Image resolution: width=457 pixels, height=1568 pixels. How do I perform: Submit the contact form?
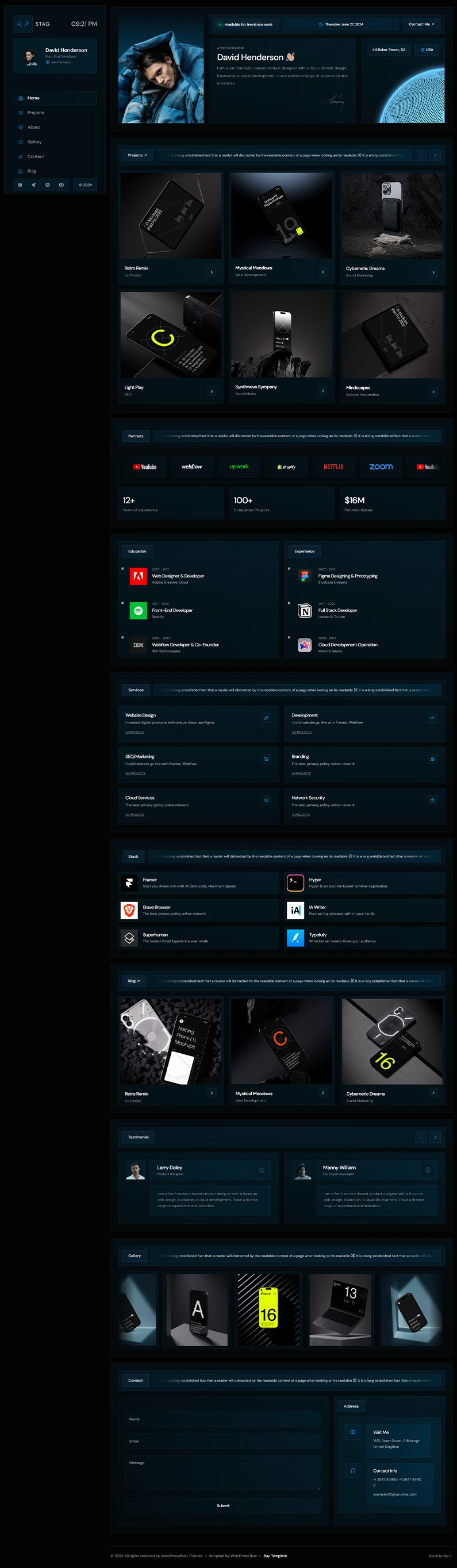223,1505
